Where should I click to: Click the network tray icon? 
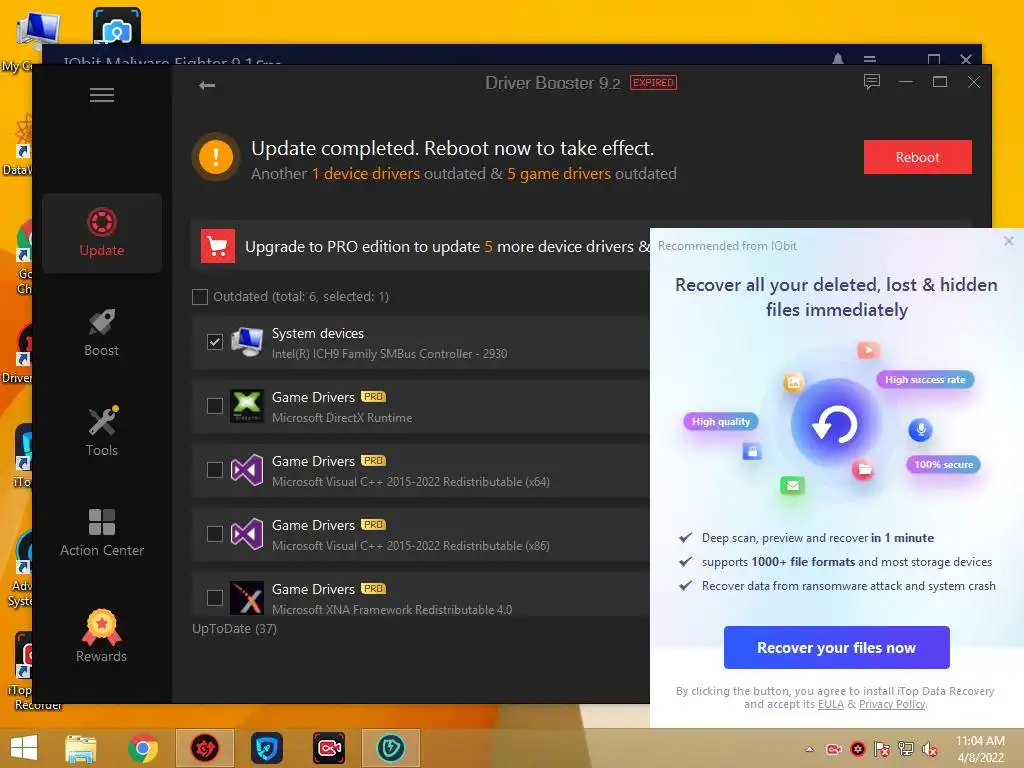(x=906, y=748)
